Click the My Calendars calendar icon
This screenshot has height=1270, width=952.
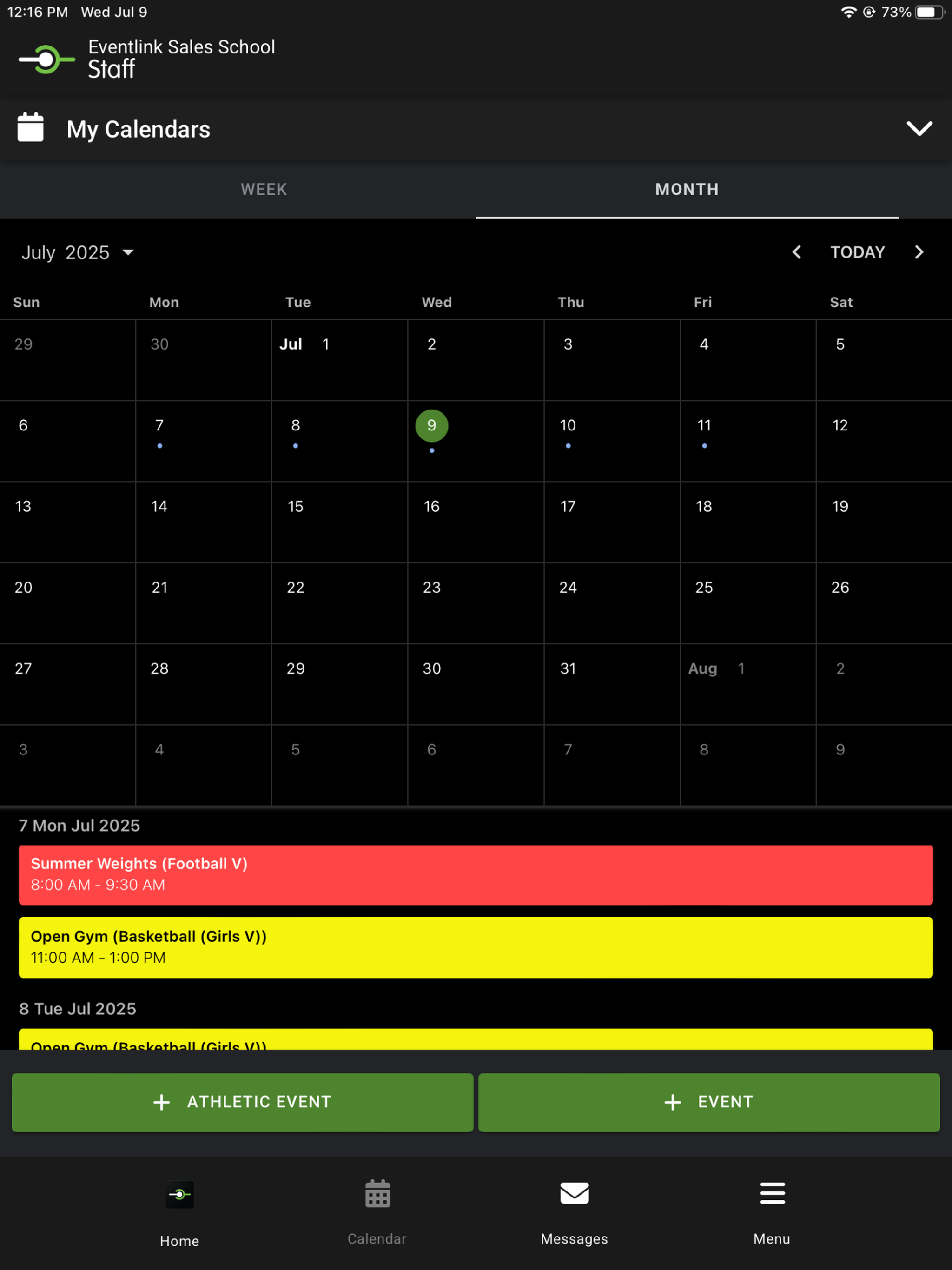(x=30, y=127)
